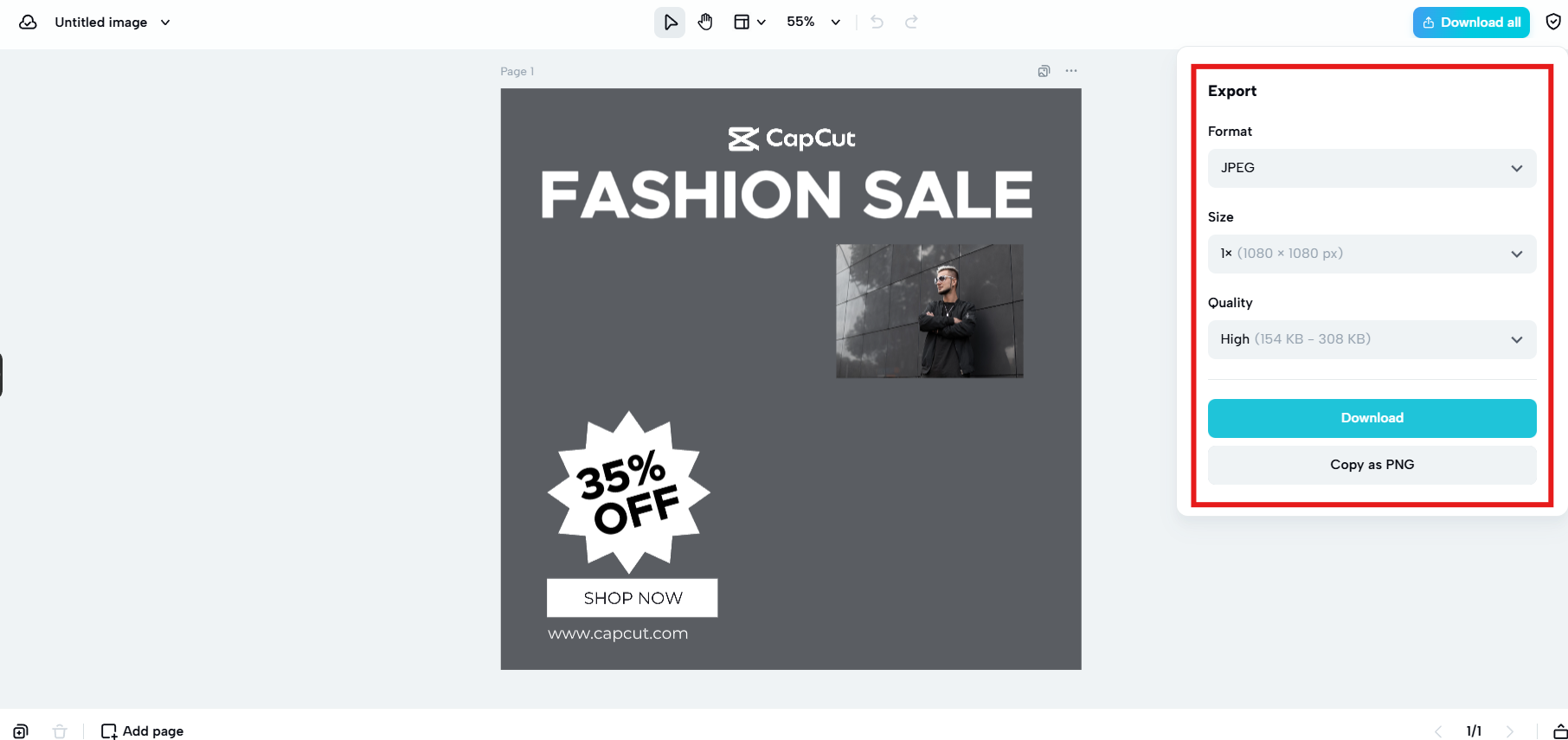Expand the Quality dropdown showing High

pyautogui.click(x=1372, y=339)
